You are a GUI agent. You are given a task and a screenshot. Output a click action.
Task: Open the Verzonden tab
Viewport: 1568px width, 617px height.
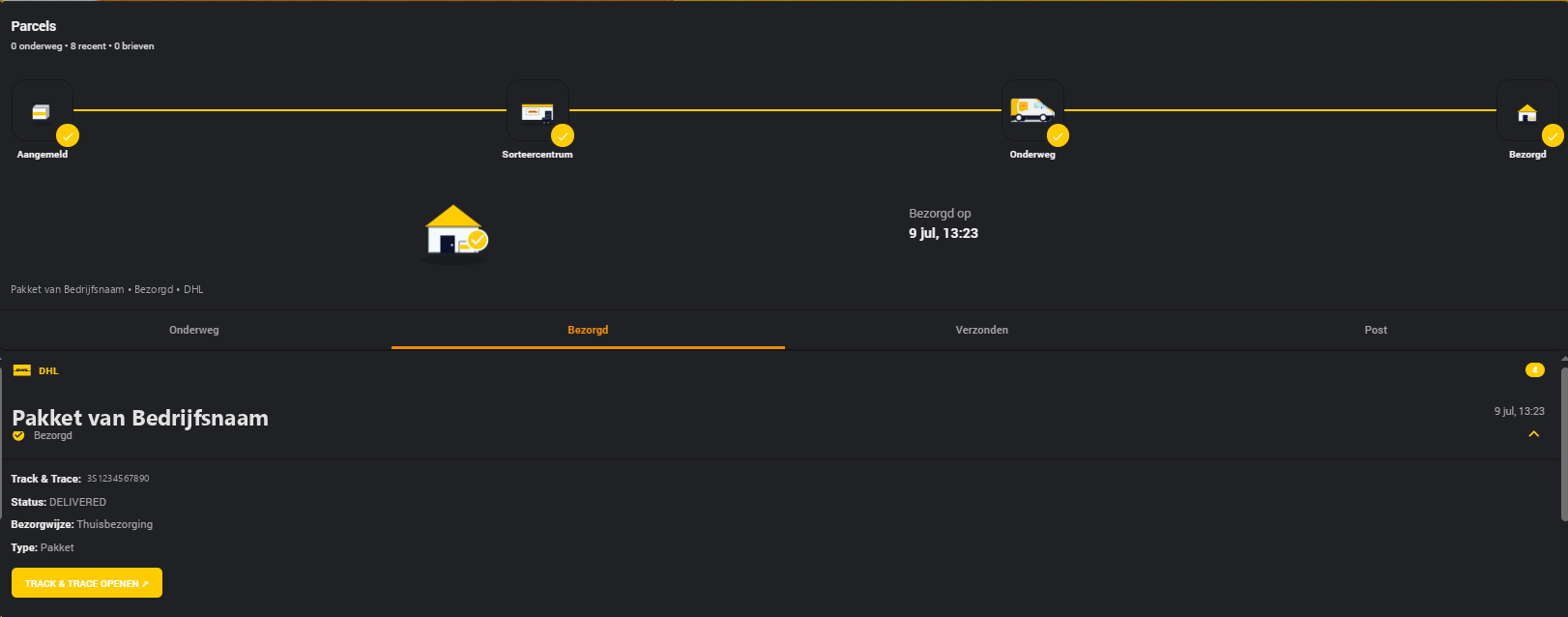pos(982,330)
